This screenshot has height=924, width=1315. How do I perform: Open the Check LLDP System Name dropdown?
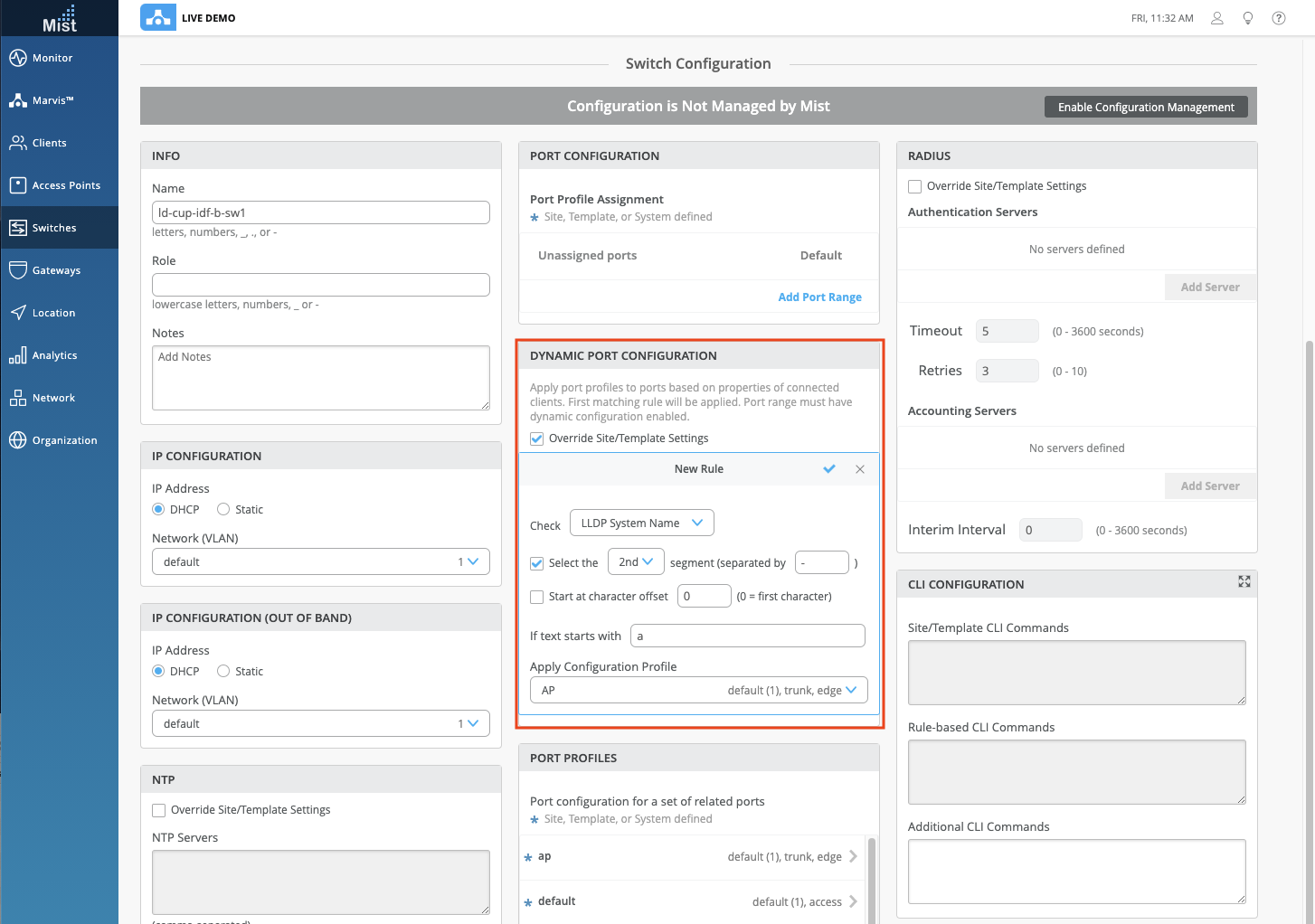pos(641,523)
